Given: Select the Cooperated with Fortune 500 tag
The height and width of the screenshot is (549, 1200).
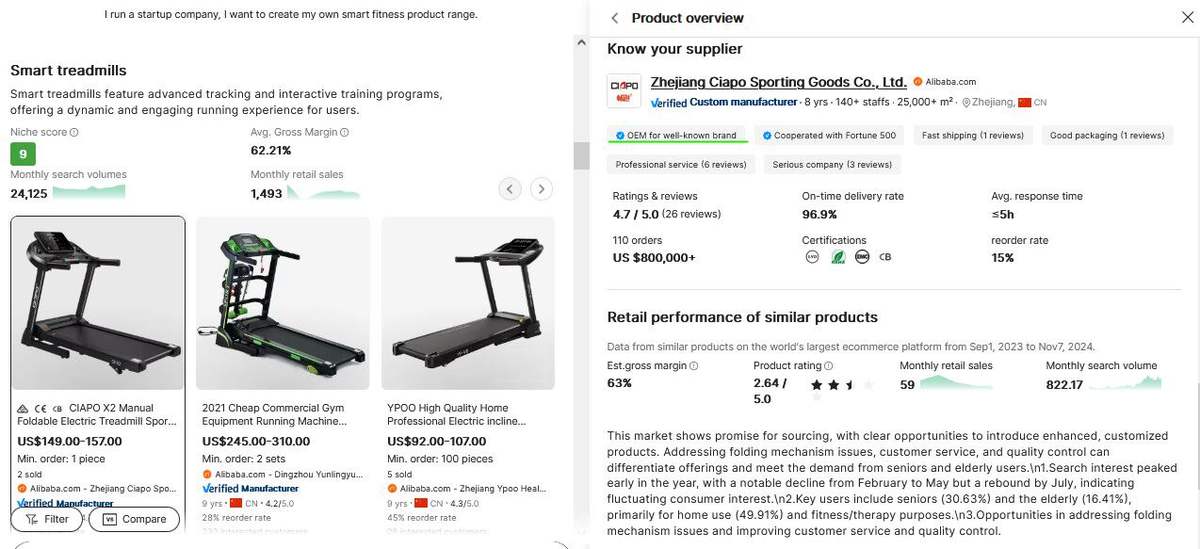Looking at the screenshot, I should coord(829,135).
